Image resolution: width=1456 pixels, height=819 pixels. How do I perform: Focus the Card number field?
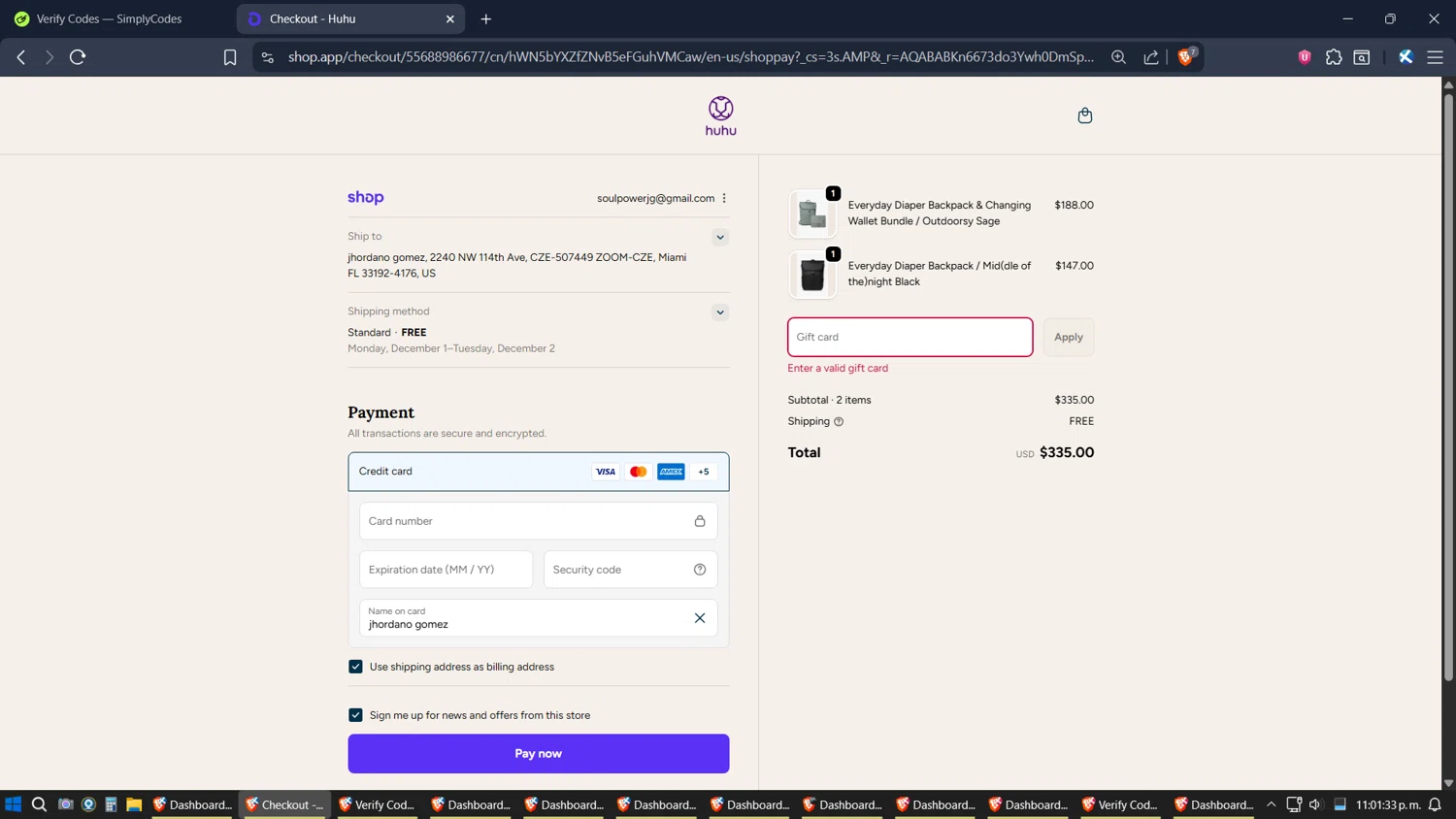click(539, 521)
